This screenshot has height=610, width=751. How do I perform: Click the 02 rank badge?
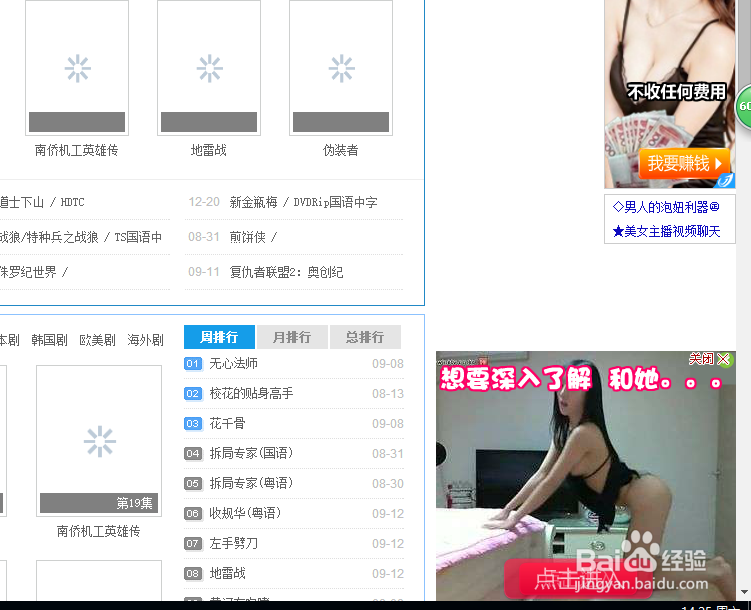pyautogui.click(x=193, y=394)
